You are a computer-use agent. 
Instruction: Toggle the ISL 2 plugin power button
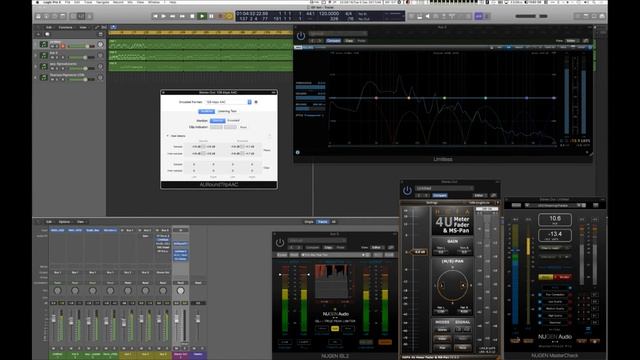point(280,243)
